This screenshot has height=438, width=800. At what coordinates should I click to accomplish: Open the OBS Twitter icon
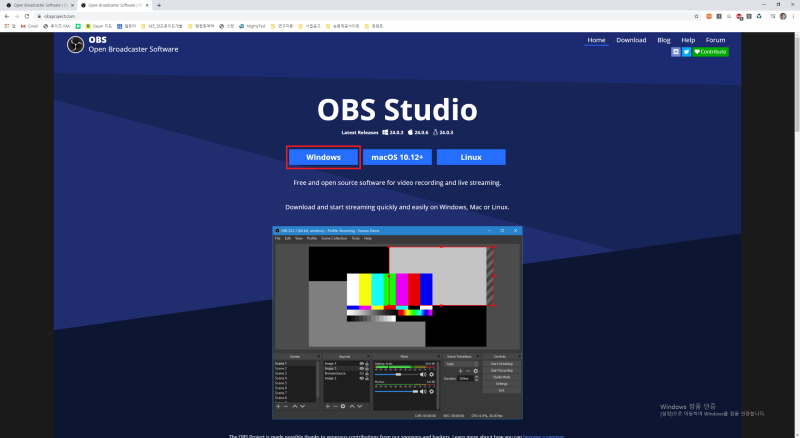tap(686, 52)
